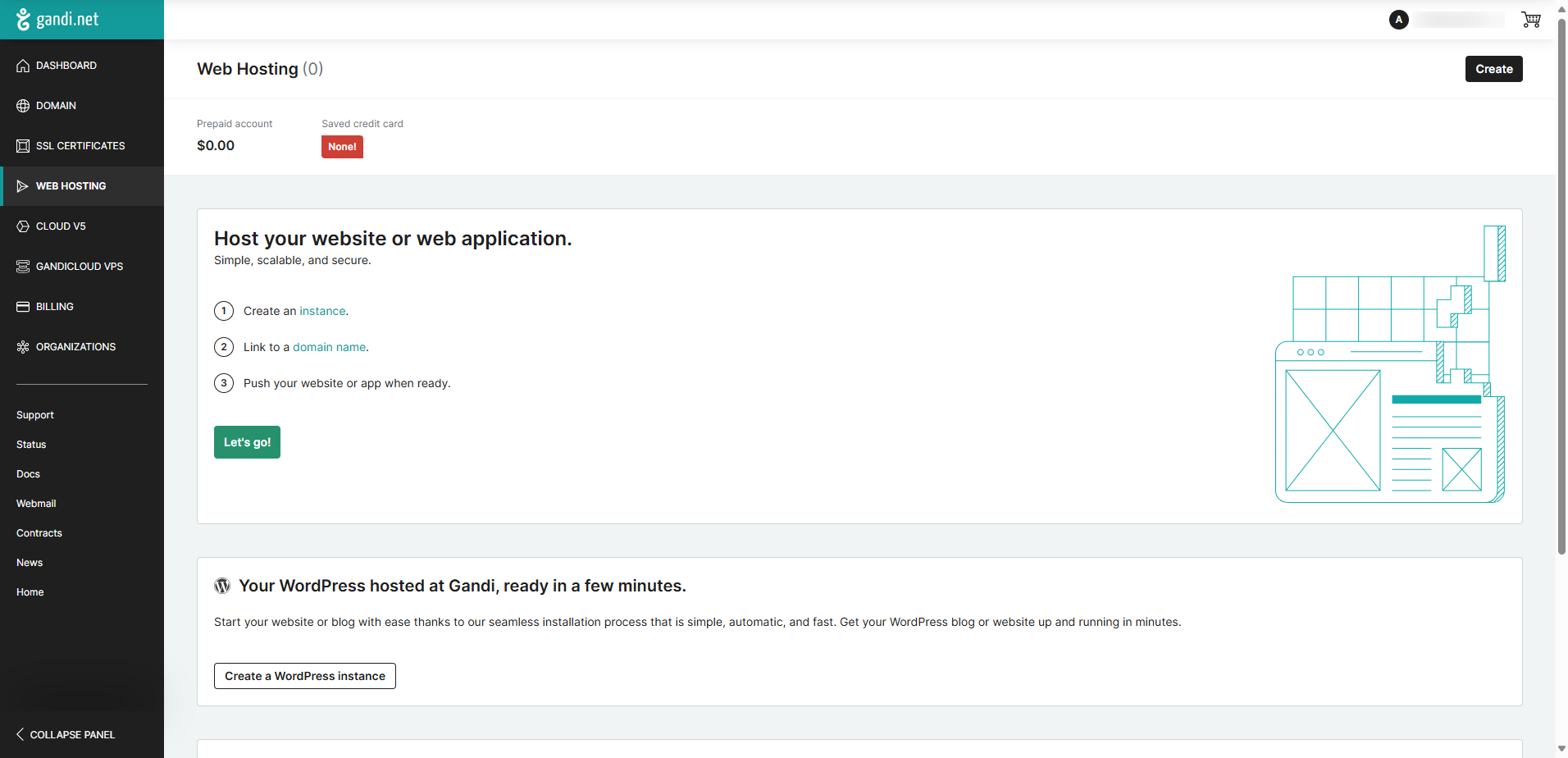The height and width of the screenshot is (758, 1568).
Task: Click the page vertical scrollbar
Action: [x=1561, y=287]
